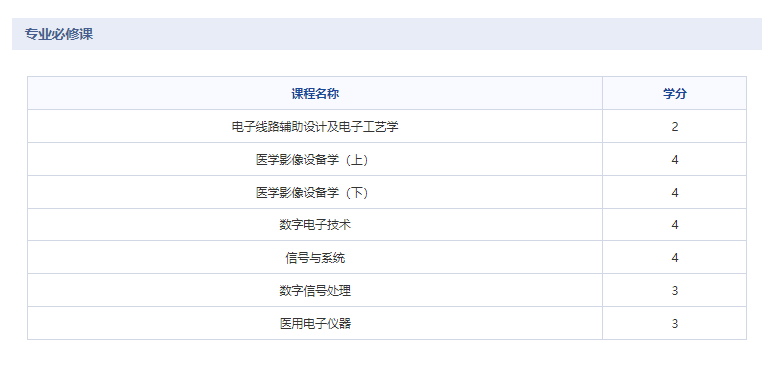Screen dimensions: 779x375
Task: Select the 课程名称 column header
Action: 315,93
